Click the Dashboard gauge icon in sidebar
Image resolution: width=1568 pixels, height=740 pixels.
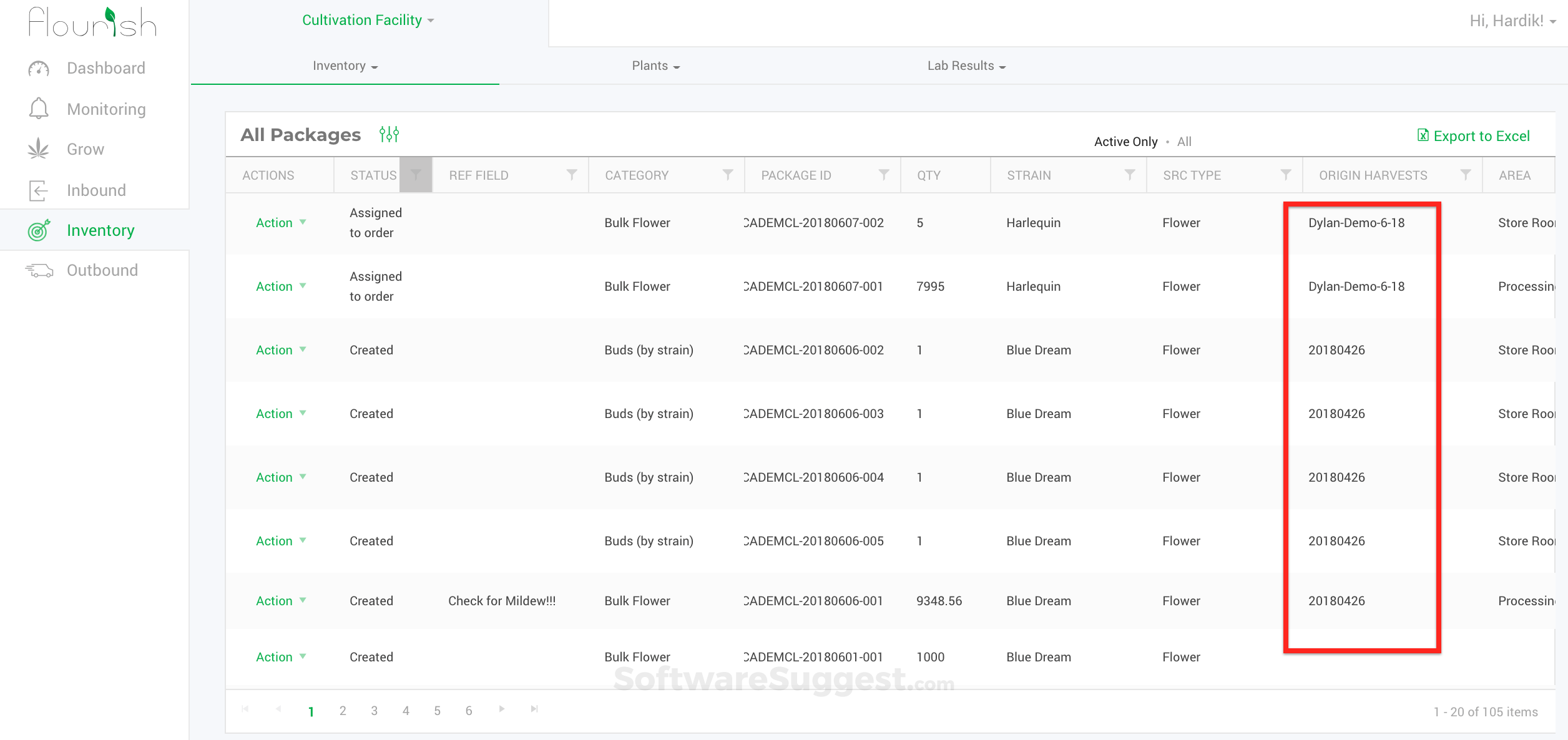(x=39, y=69)
